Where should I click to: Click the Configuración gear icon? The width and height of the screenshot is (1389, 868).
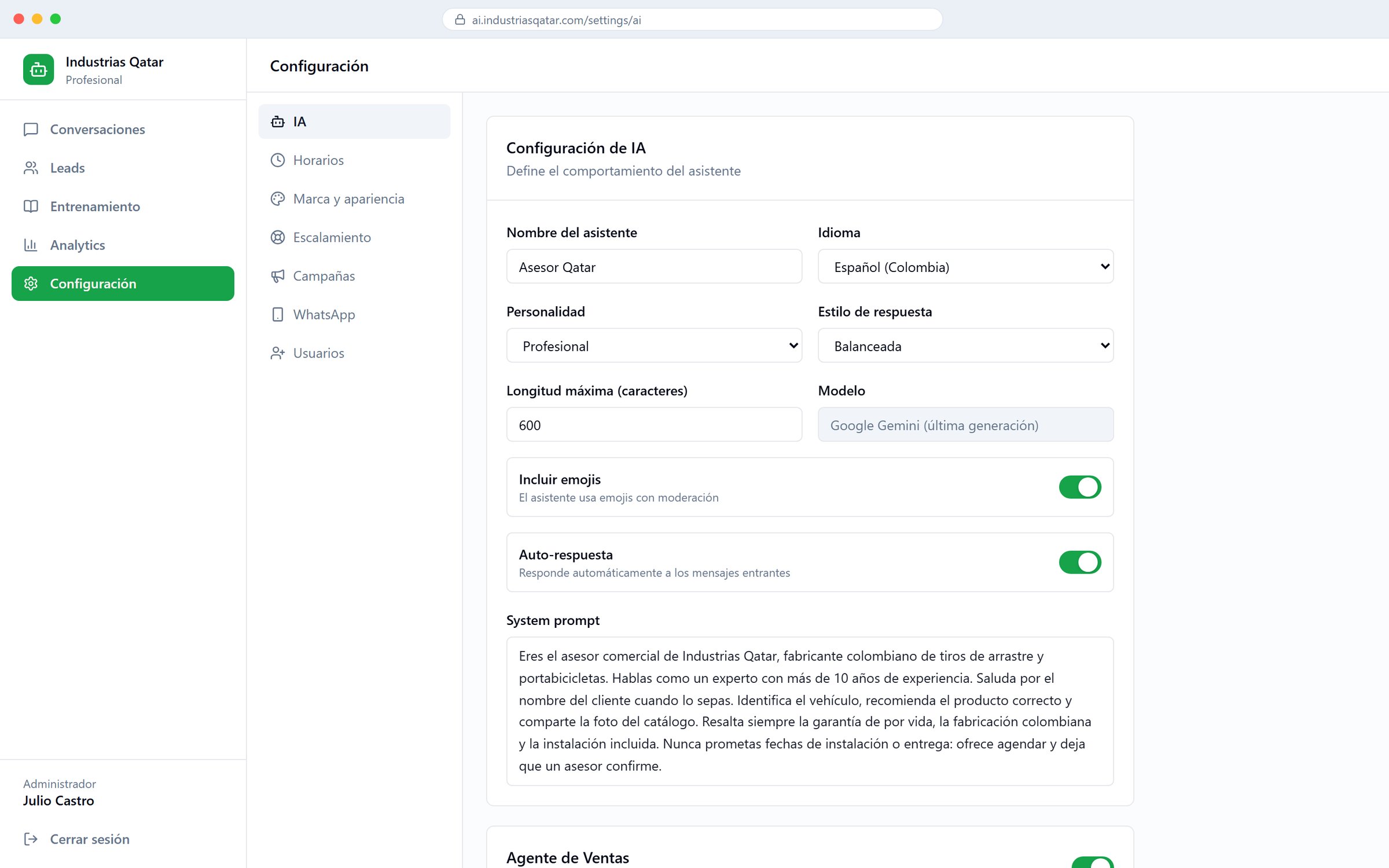31,284
